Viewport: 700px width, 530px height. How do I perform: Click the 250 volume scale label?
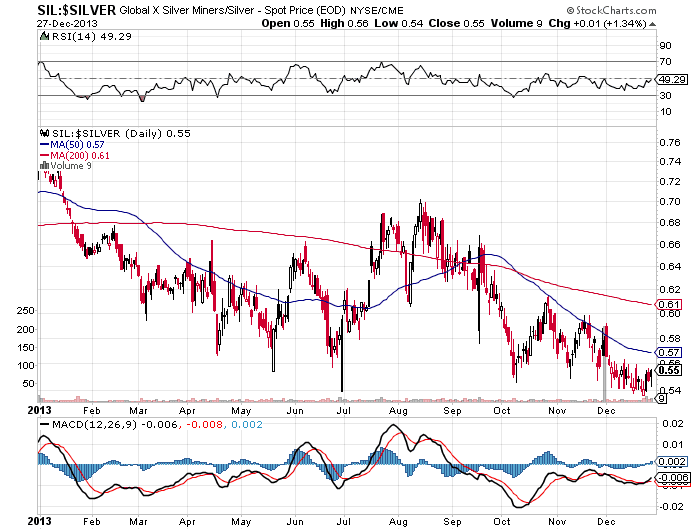pyautogui.click(x=25, y=311)
